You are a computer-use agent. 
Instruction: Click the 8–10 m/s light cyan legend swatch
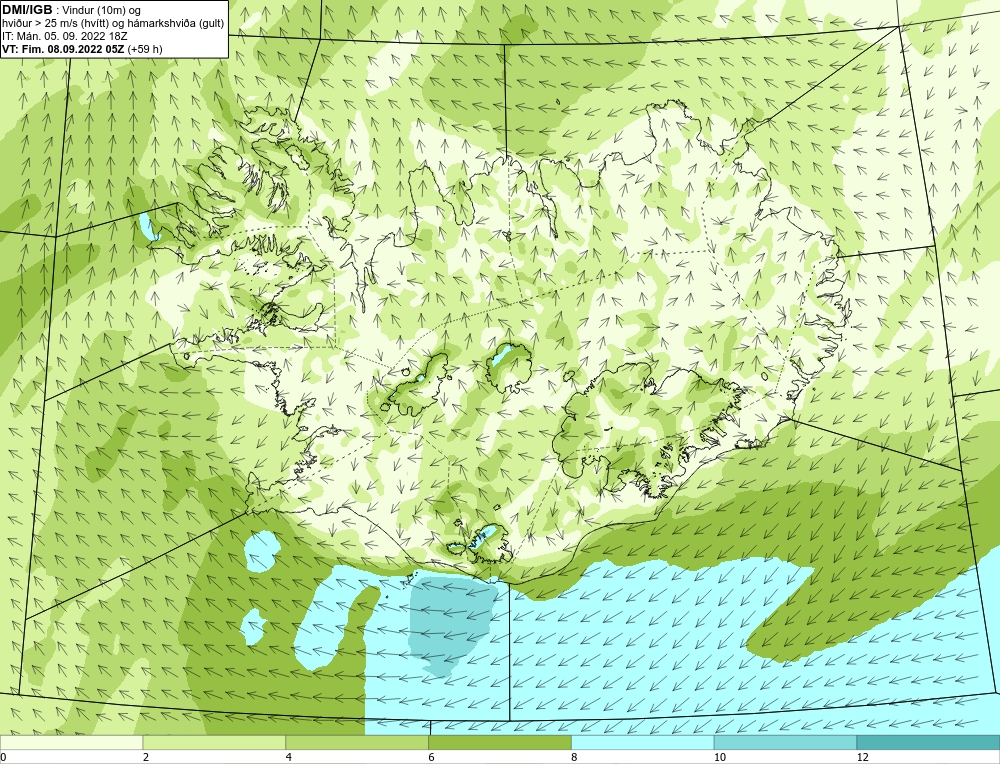643,742
